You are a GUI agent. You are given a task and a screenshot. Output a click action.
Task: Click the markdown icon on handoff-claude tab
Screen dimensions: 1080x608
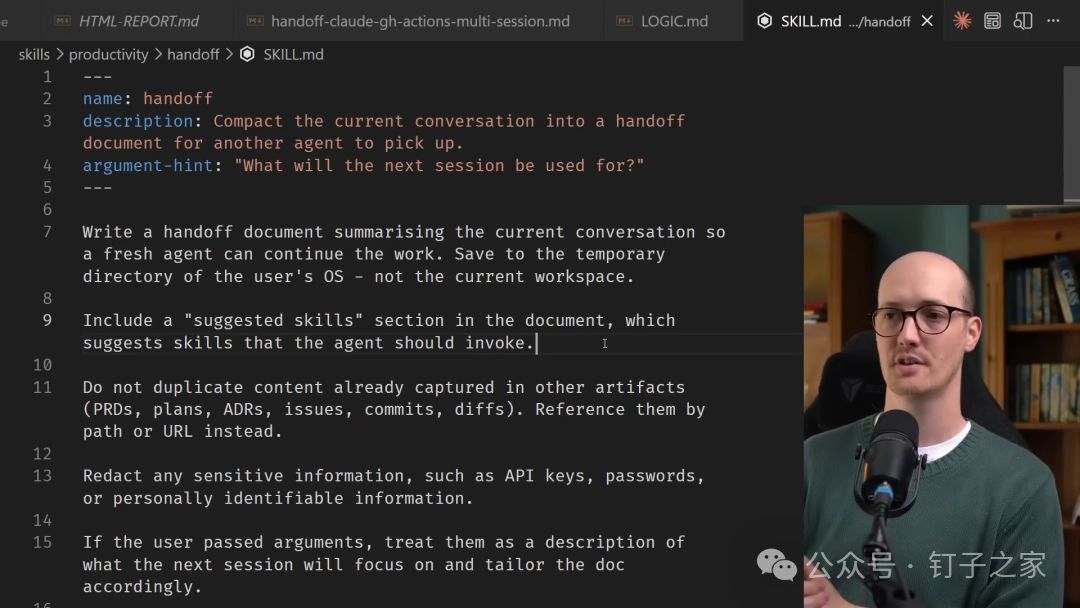pyautogui.click(x=255, y=21)
